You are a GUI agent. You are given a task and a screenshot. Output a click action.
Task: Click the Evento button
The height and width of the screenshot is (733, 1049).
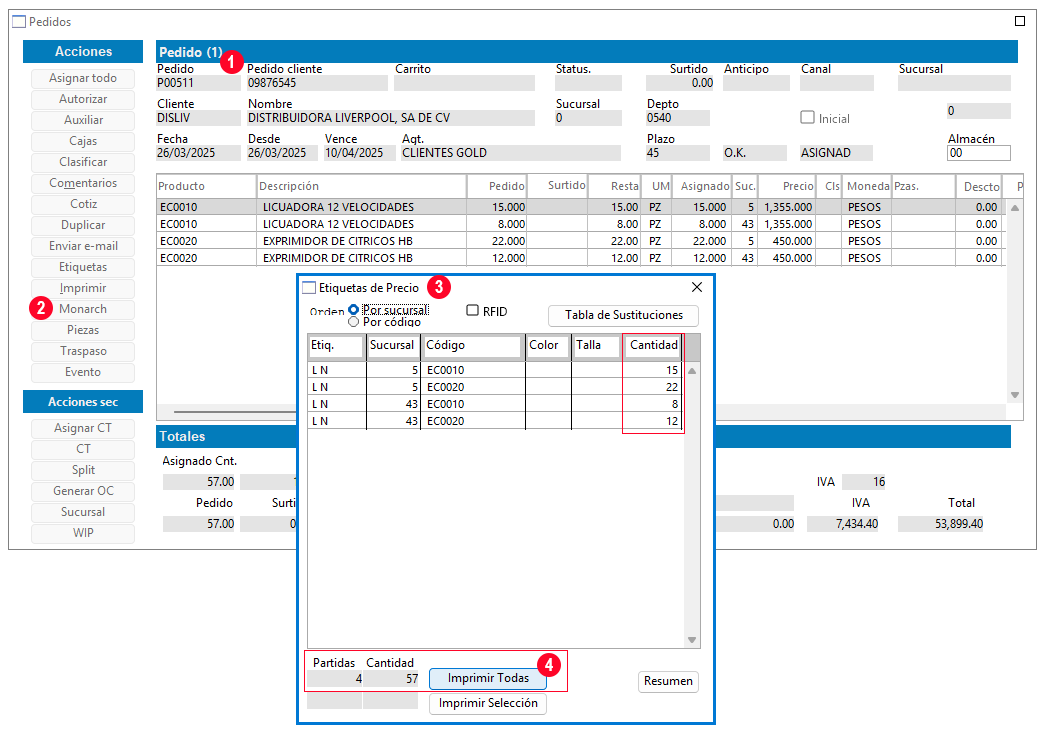click(x=83, y=372)
